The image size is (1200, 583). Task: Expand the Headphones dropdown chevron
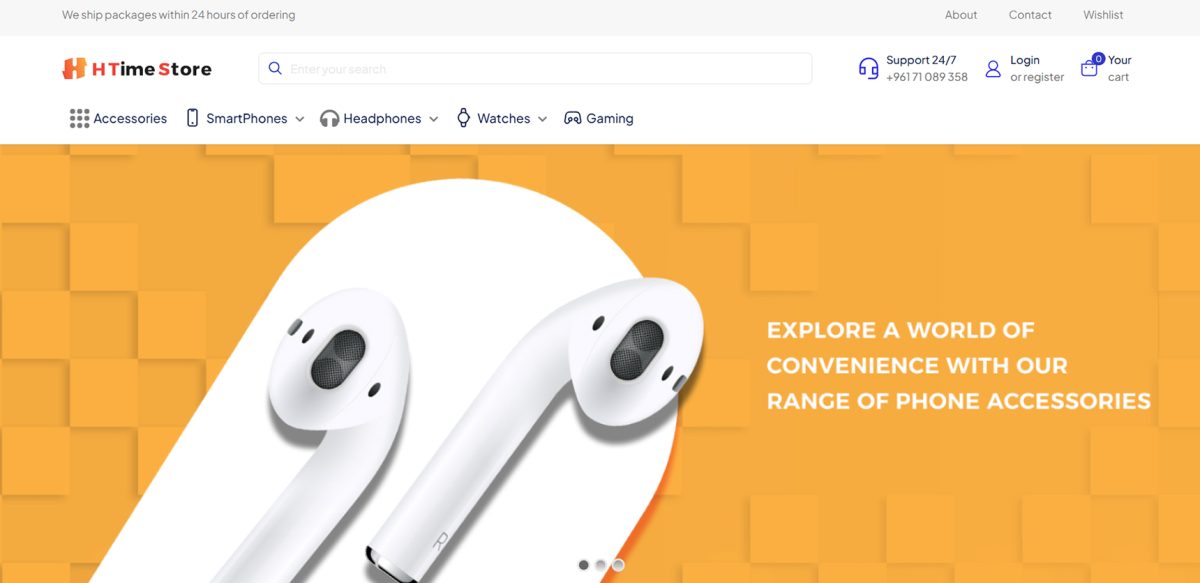[433, 119]
